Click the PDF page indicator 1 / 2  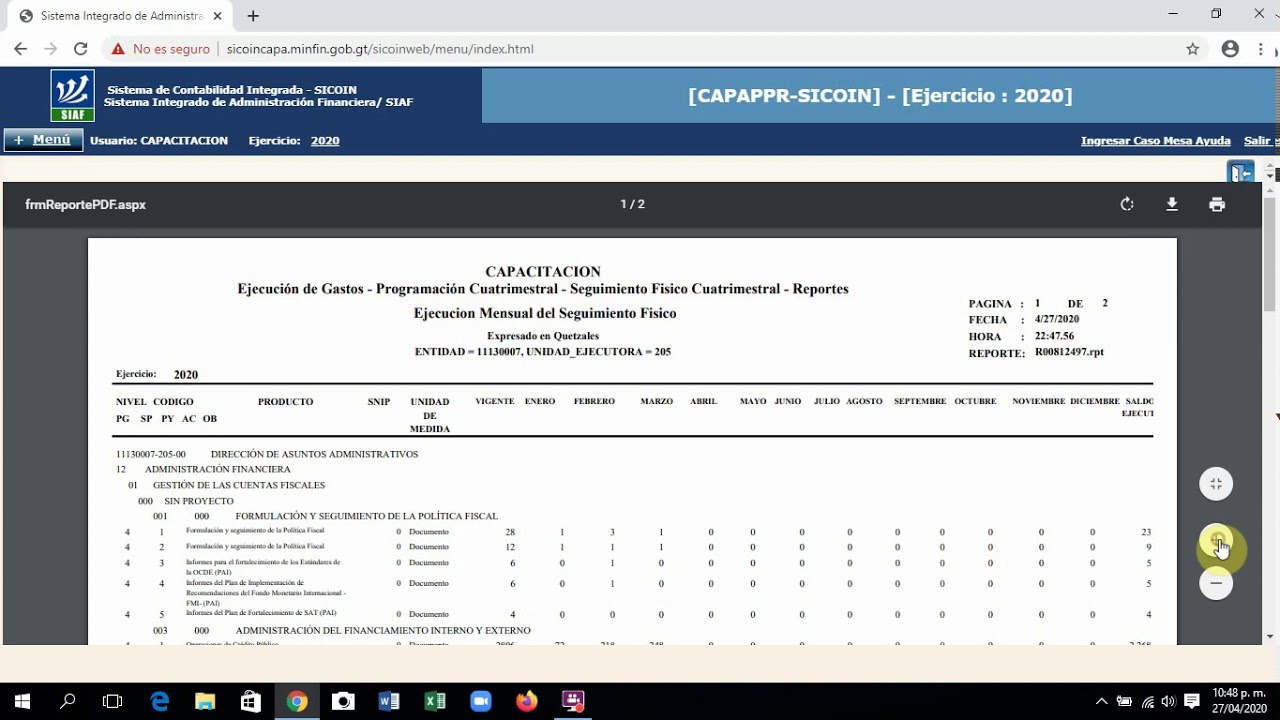[632, 204]
